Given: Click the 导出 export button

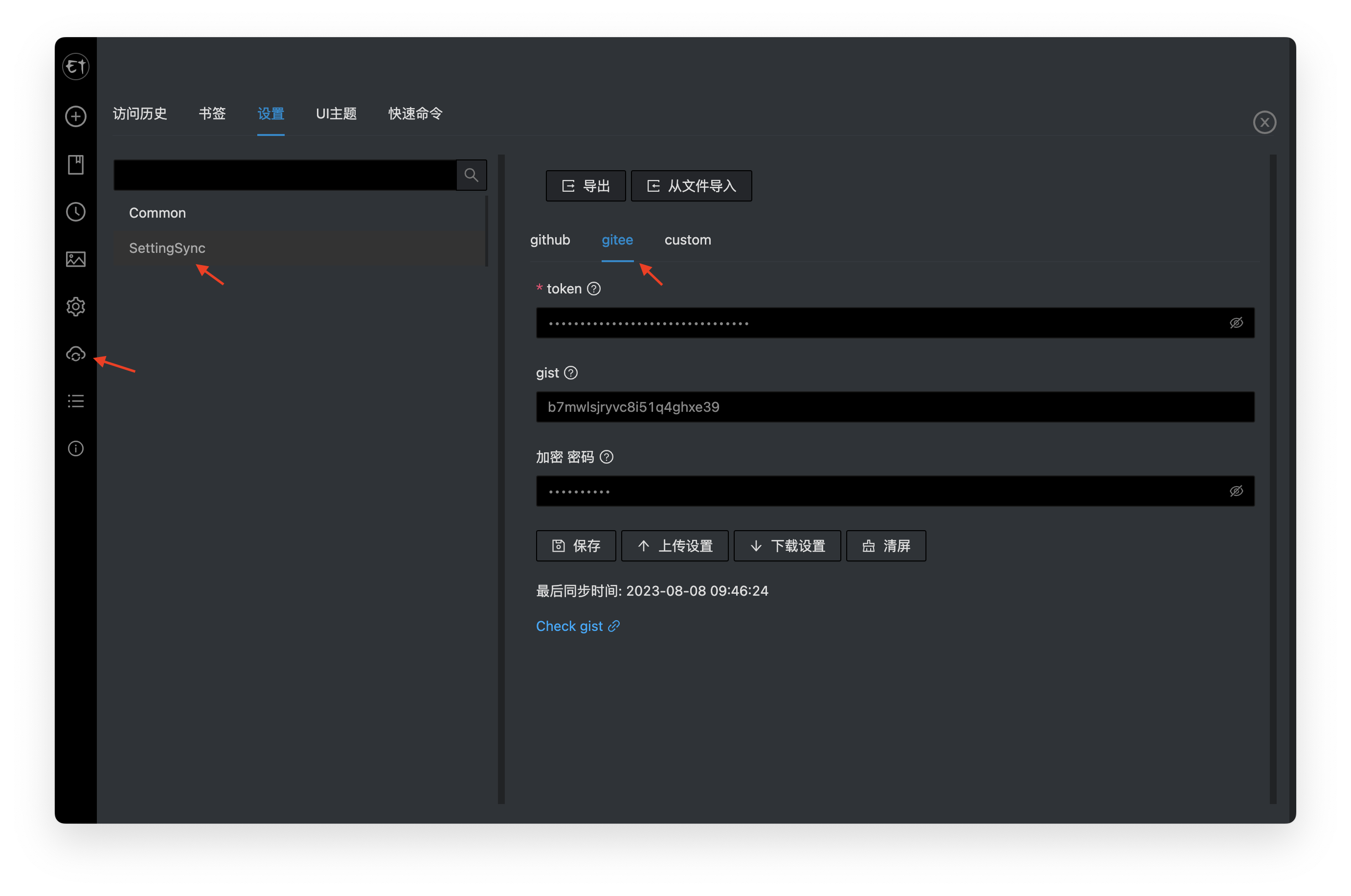Looking at the screenshot, I should point(585,185).
